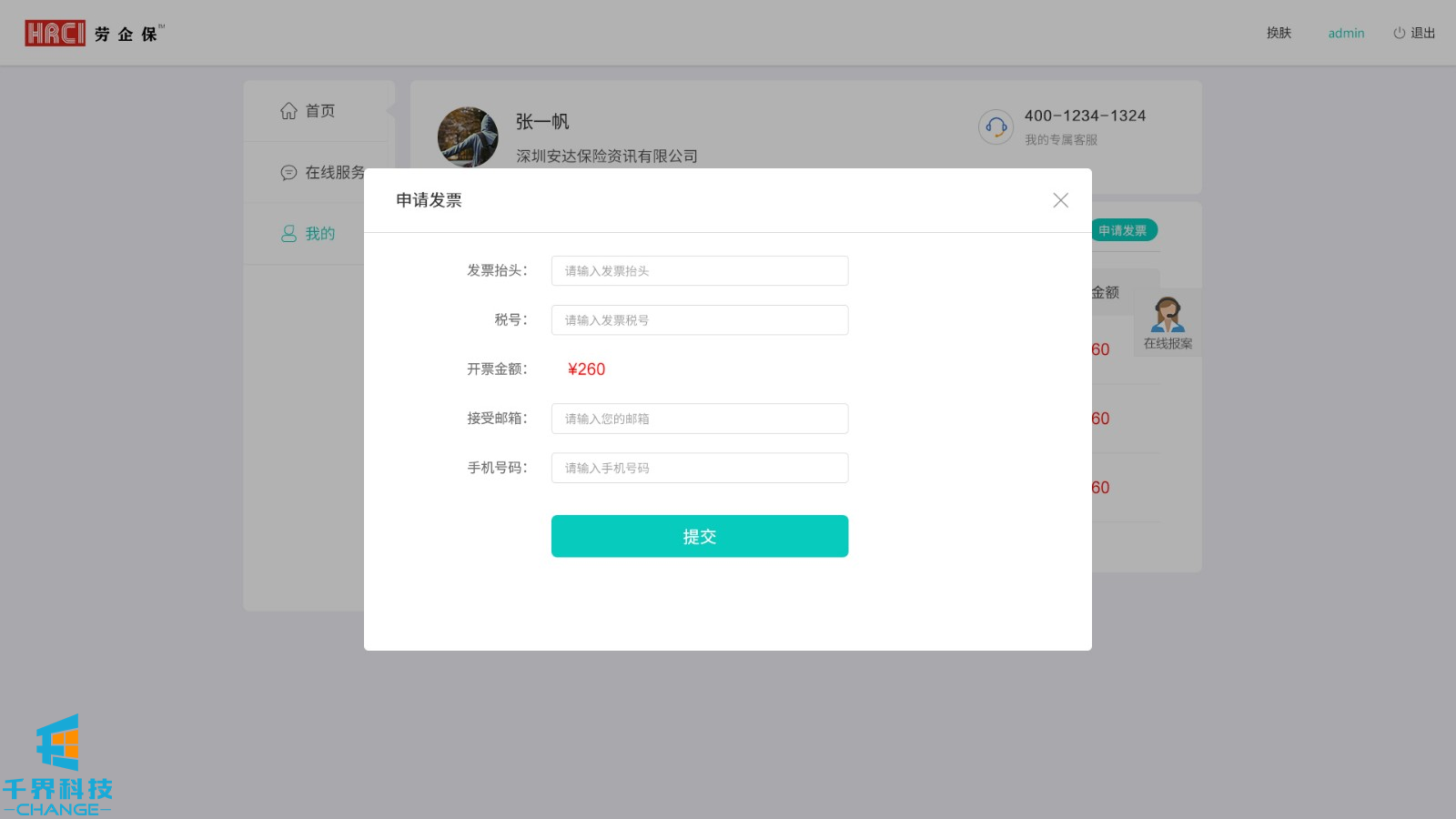This screenshot has height=819, width=1456.
Task: Click the home icon beside 首页
Action: point(288,111)
